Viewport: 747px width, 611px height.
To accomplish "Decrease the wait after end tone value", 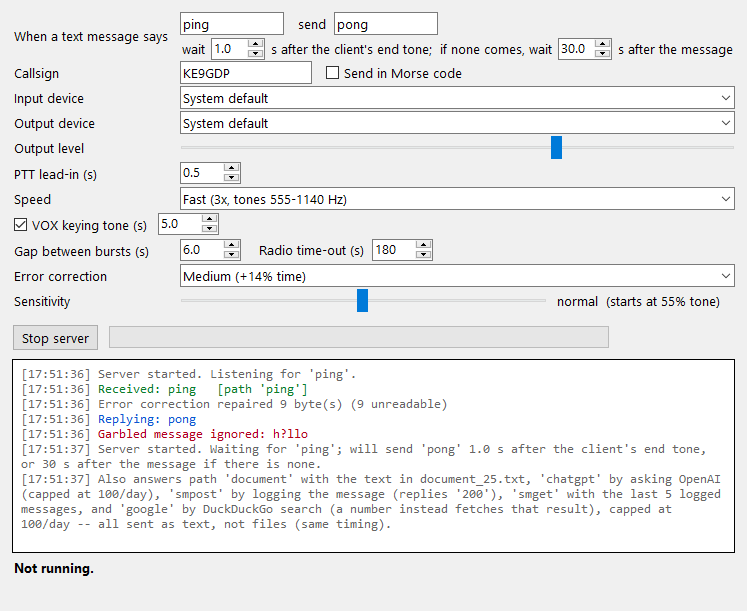I will coord(256,53).
